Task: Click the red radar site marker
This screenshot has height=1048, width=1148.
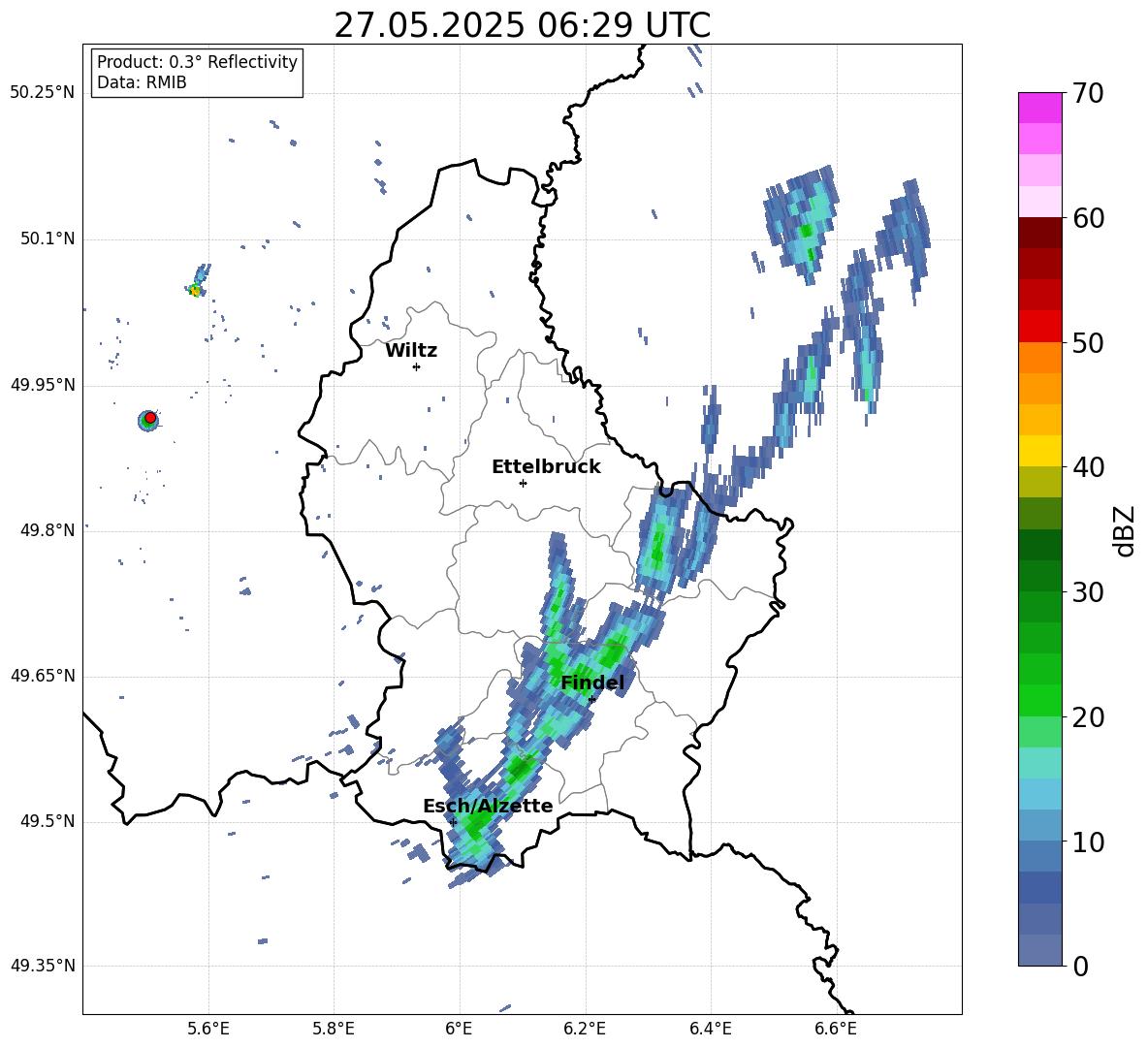Action: [150, 417]
